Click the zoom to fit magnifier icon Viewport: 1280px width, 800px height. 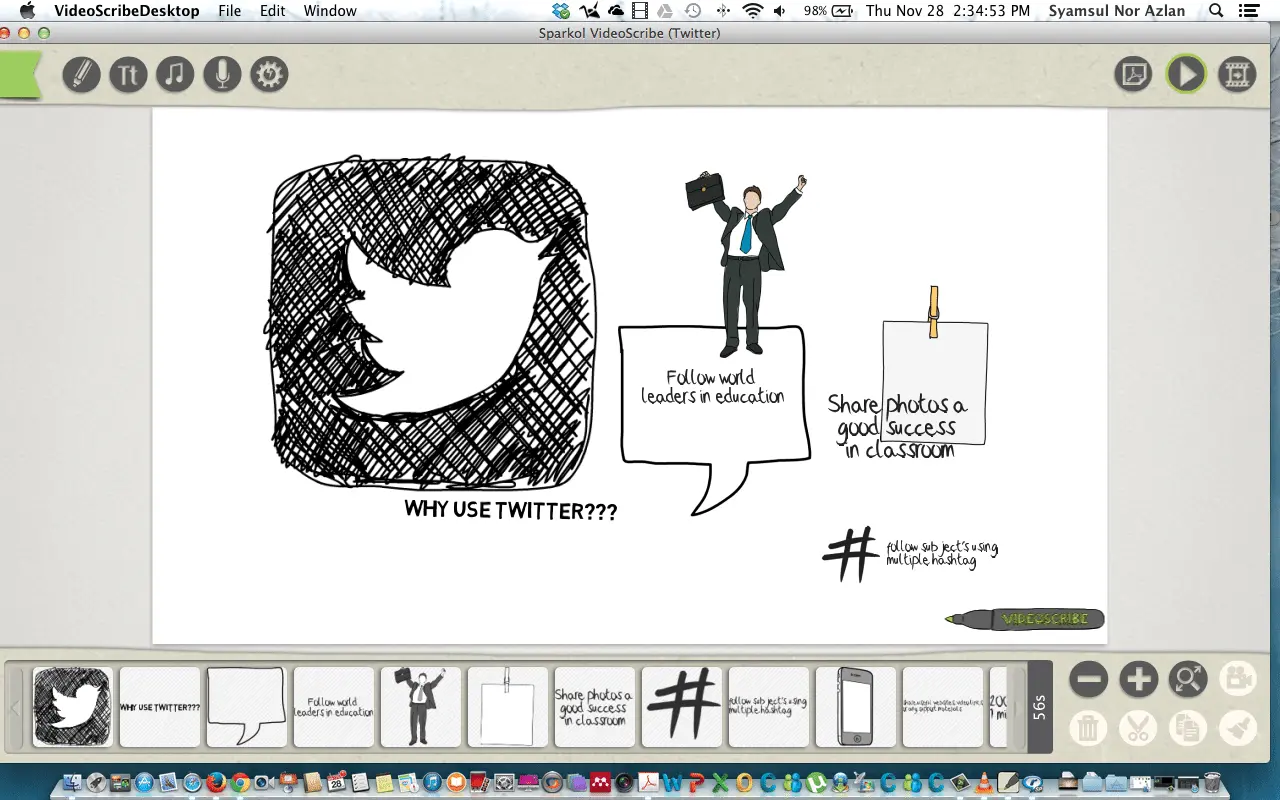[x=1188, y=679]
